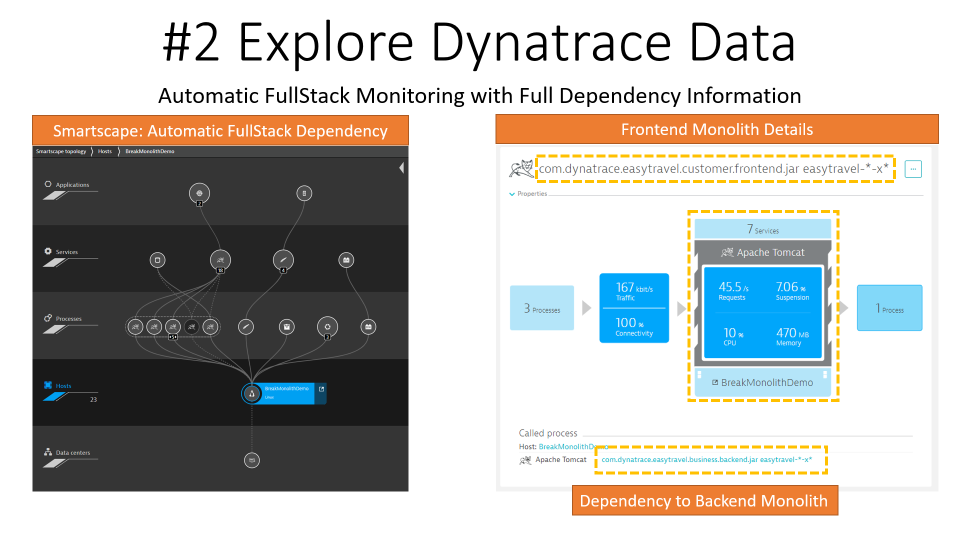Click the Hosts count 23
Image resolution: width=960 pixels, height=540 pixels.
coord(93,400)
